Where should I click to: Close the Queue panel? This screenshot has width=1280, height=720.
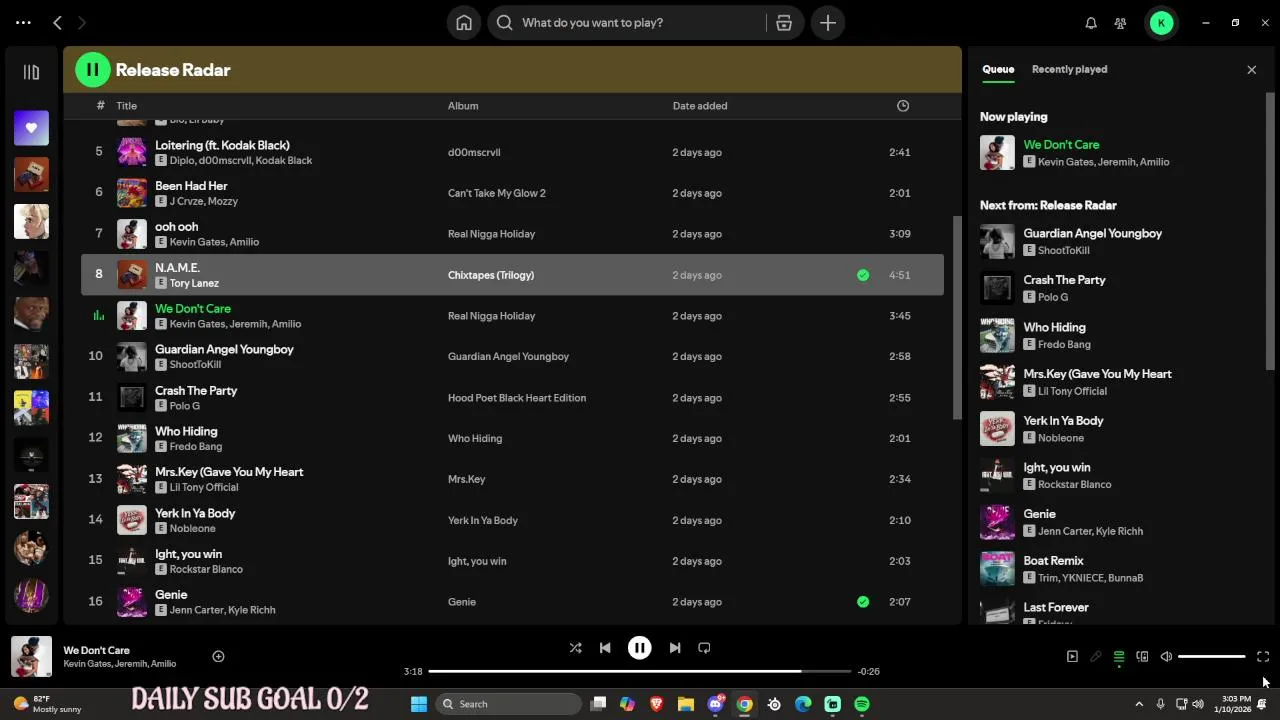[x=1251, y=70]
